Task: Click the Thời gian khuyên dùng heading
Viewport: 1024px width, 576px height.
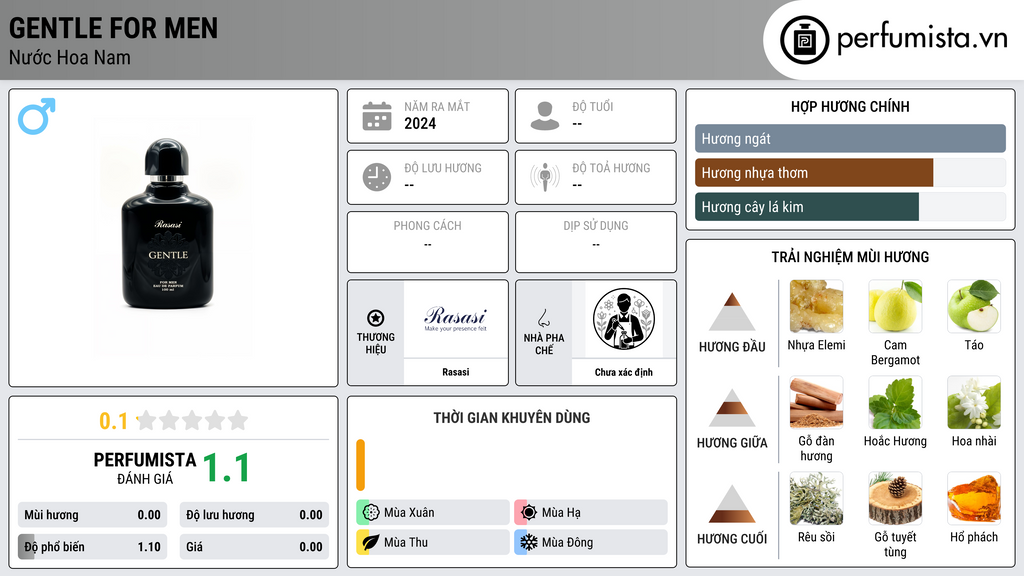Action: [512, 417]
